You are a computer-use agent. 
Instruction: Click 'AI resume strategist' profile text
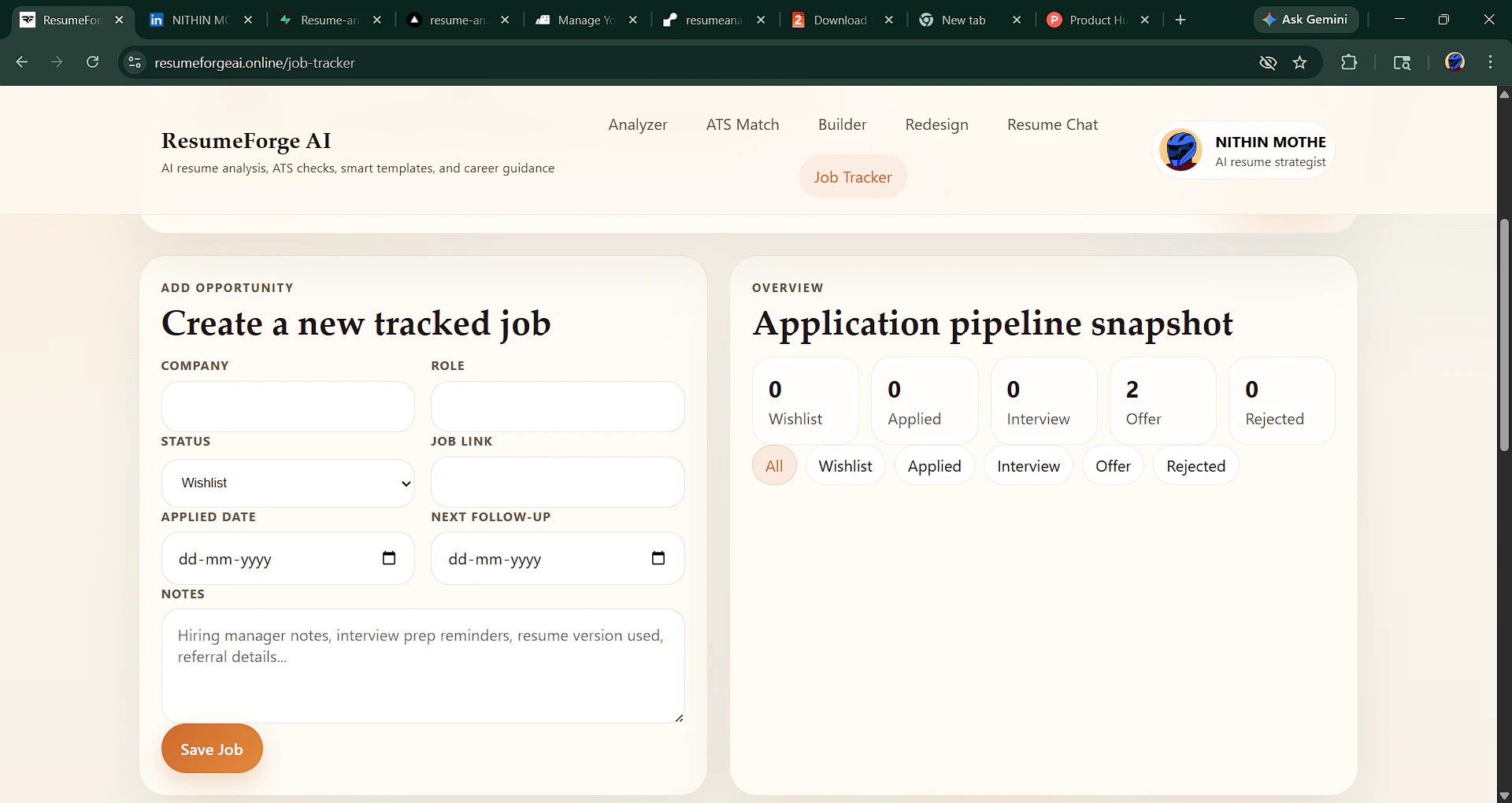(1270, 161)
